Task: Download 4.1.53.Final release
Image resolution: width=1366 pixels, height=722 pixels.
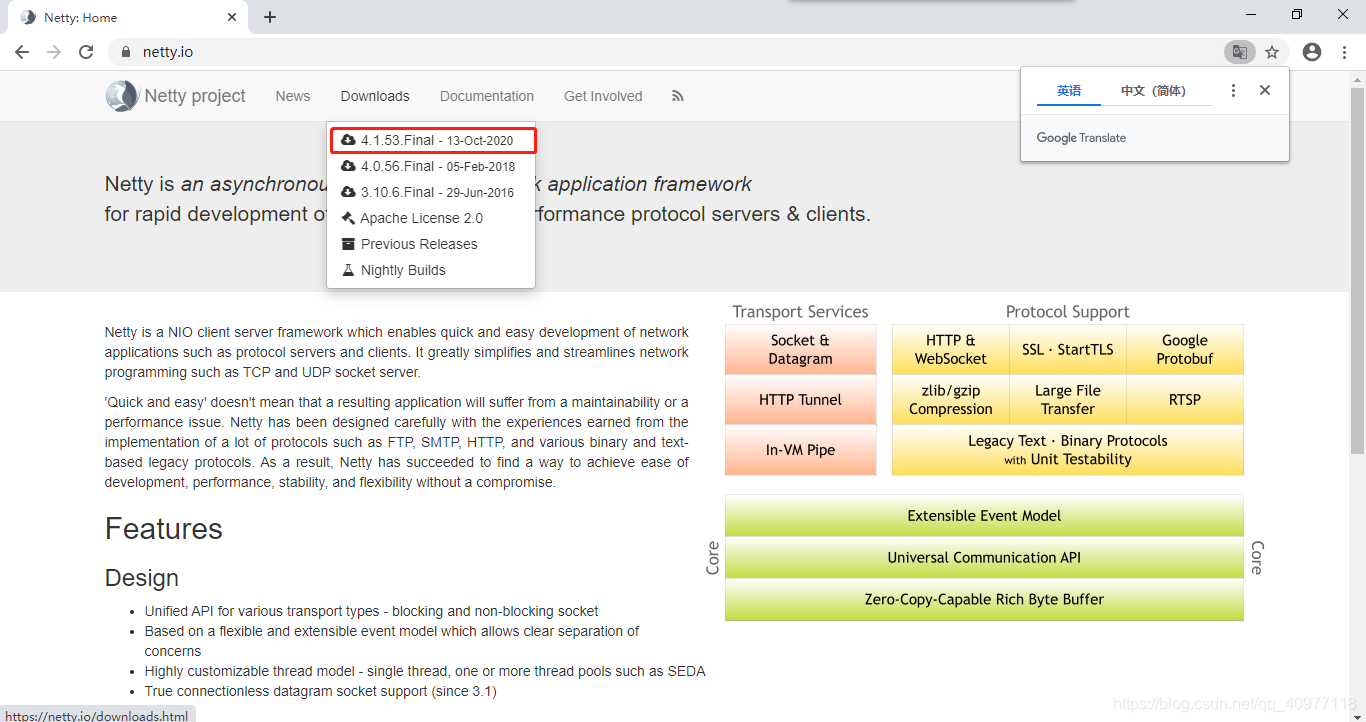Action: click(433, 140)
